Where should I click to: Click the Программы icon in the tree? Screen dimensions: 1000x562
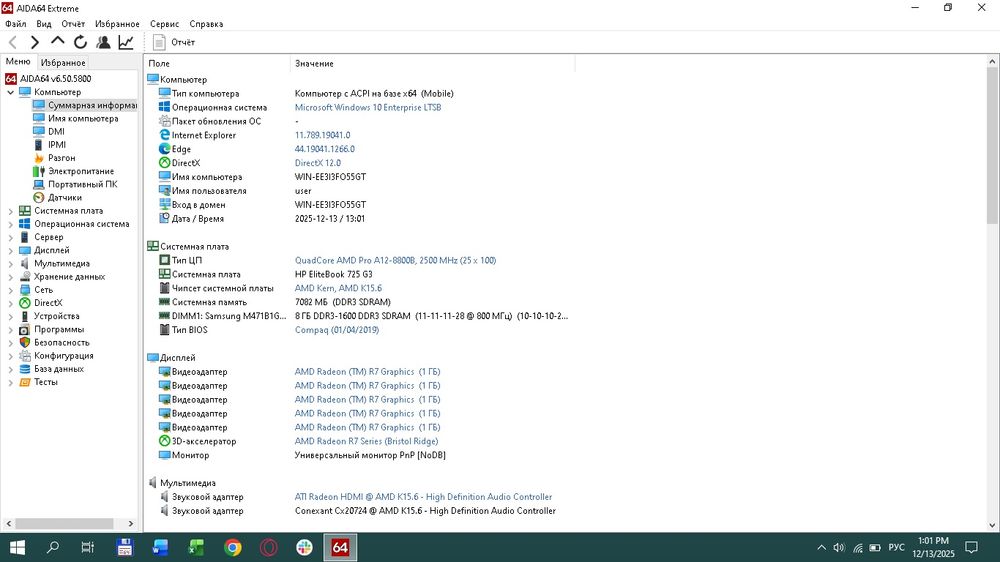[25, 330]
